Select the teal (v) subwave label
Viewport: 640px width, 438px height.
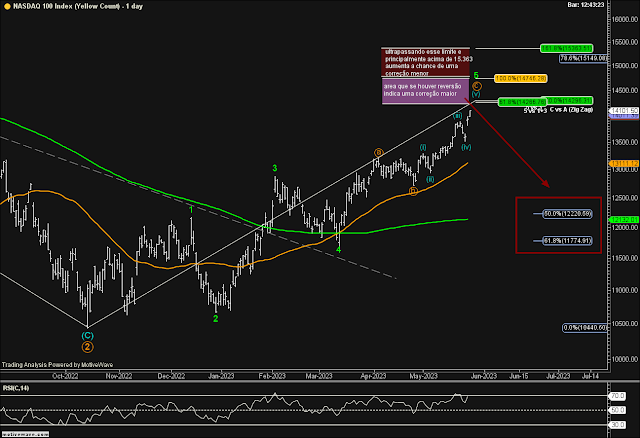click(x=476, y=94)
